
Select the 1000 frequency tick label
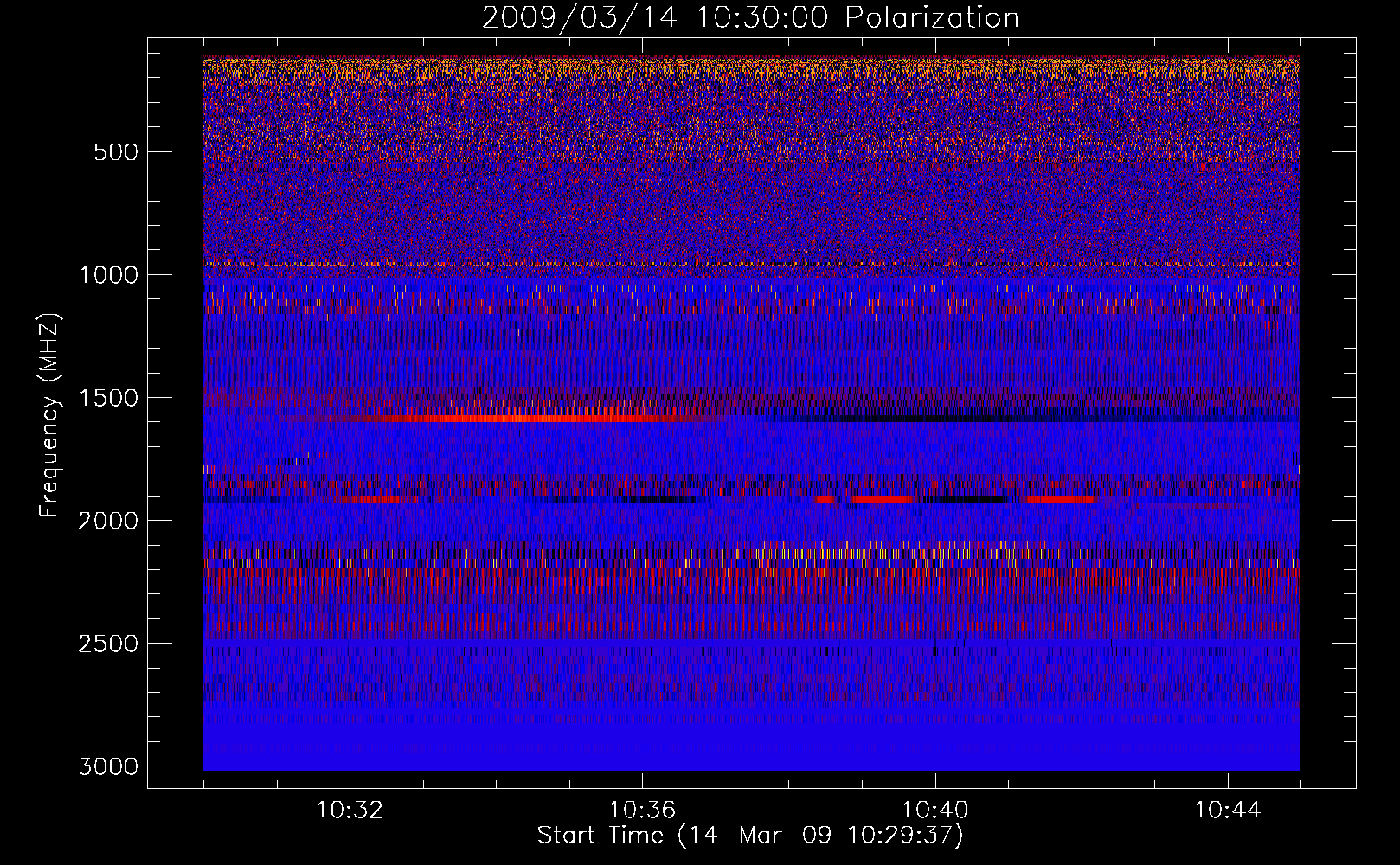[x=109, y=275]
